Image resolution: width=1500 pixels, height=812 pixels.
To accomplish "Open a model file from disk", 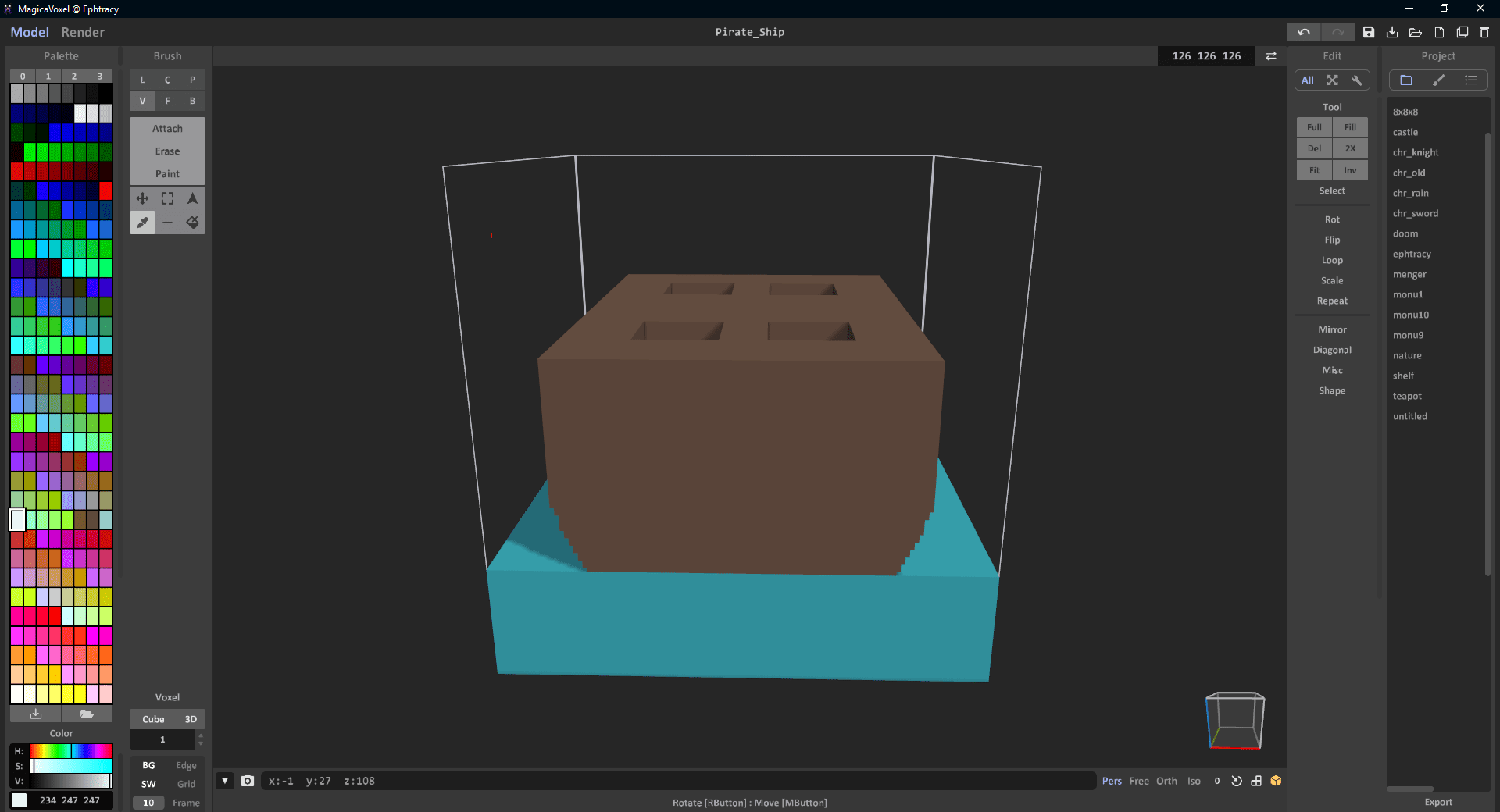I will [x=1415, y=32].
